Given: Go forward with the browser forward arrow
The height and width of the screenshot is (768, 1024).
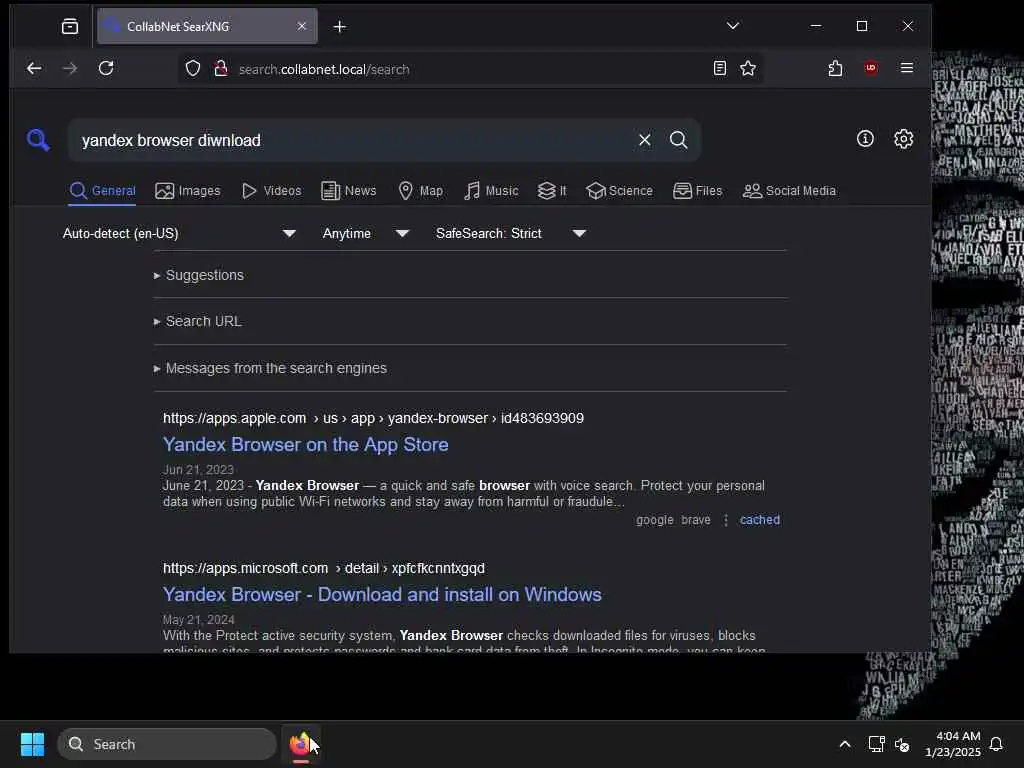Looking at the screenshot, I should (70, 69).
